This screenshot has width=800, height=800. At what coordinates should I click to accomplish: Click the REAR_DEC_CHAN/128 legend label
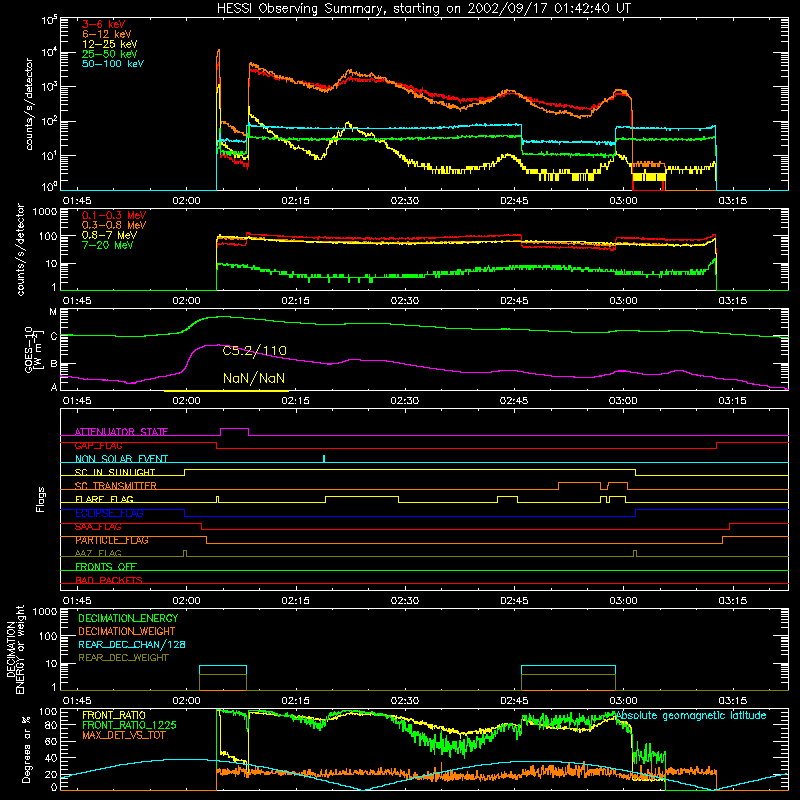[x=132, y=644]
